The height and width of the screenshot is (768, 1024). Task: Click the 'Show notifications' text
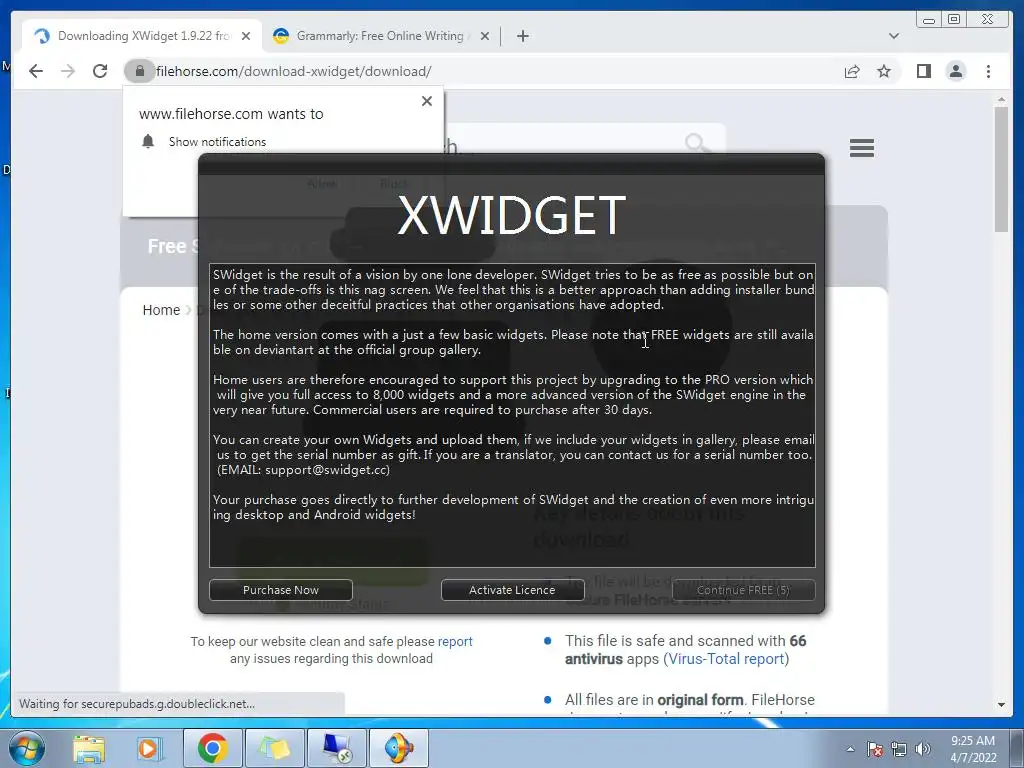point(217,142)
